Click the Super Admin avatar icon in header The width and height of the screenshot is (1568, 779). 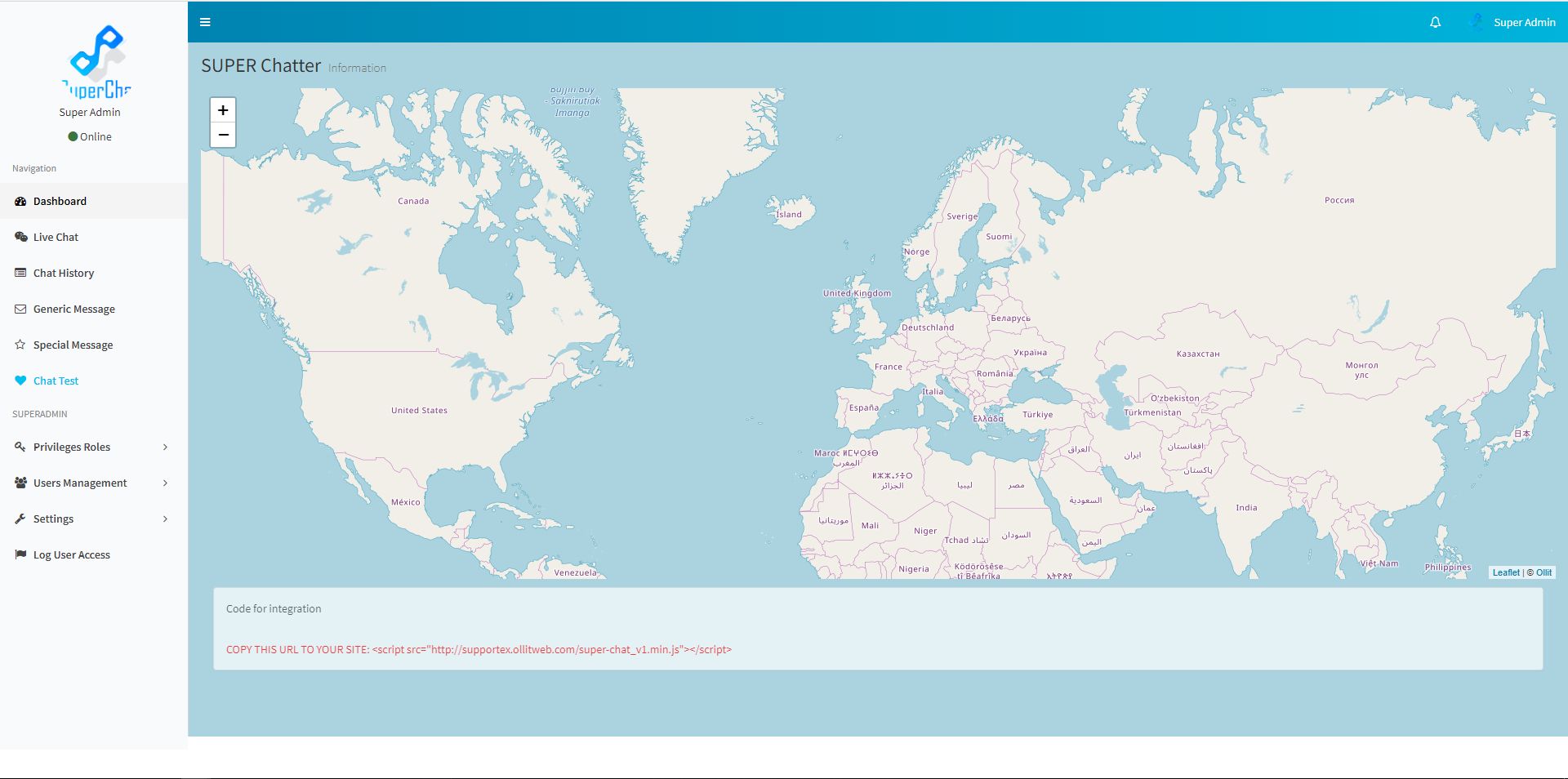pos(1476,22)
